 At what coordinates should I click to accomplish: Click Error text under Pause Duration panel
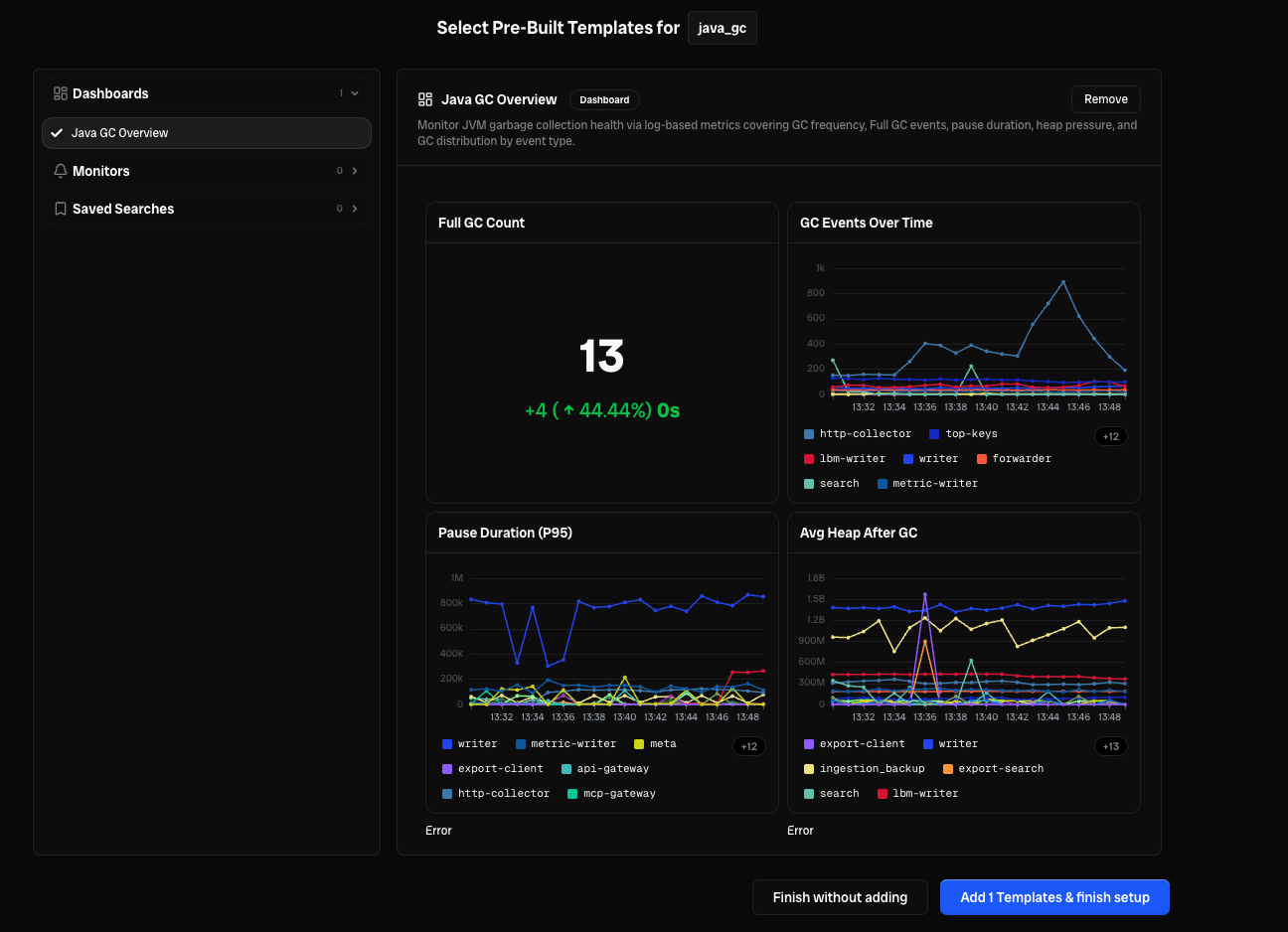438,831
